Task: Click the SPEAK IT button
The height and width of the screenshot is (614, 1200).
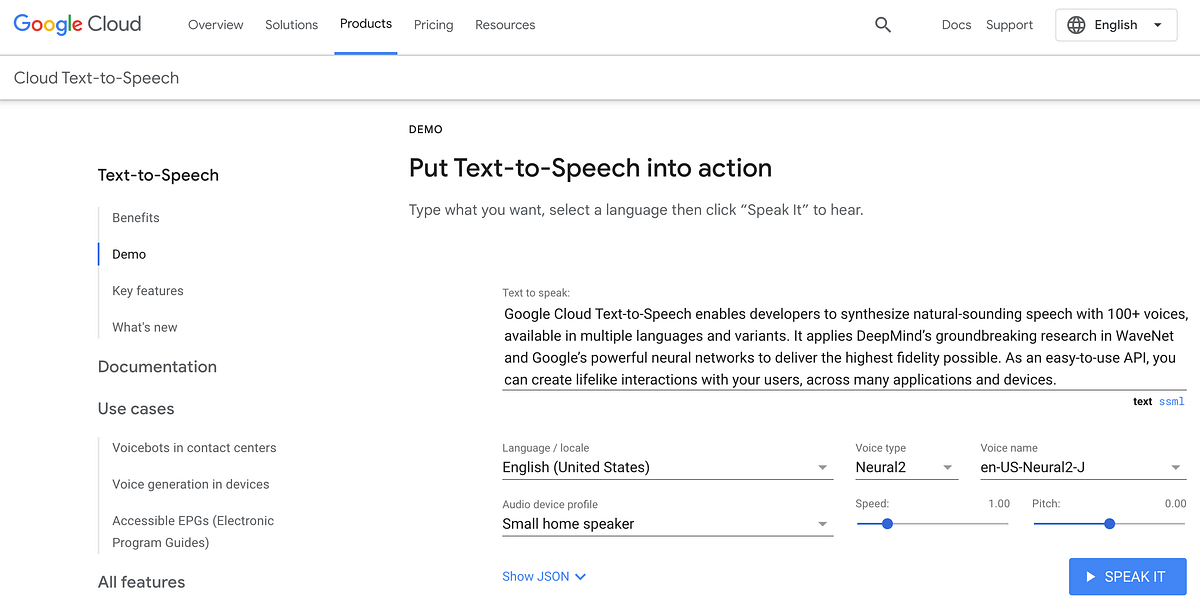Action: [1128, 577]
